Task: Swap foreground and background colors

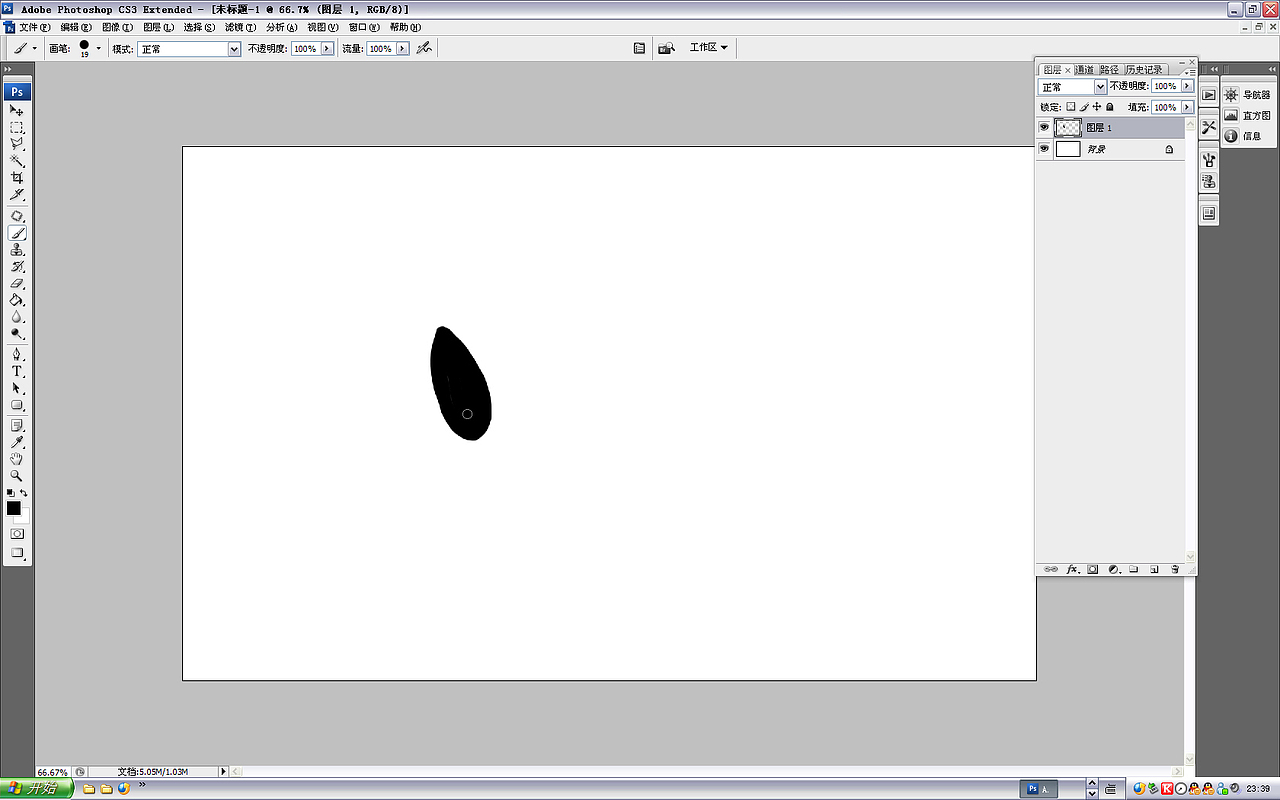Action: [x=24, y=493]
